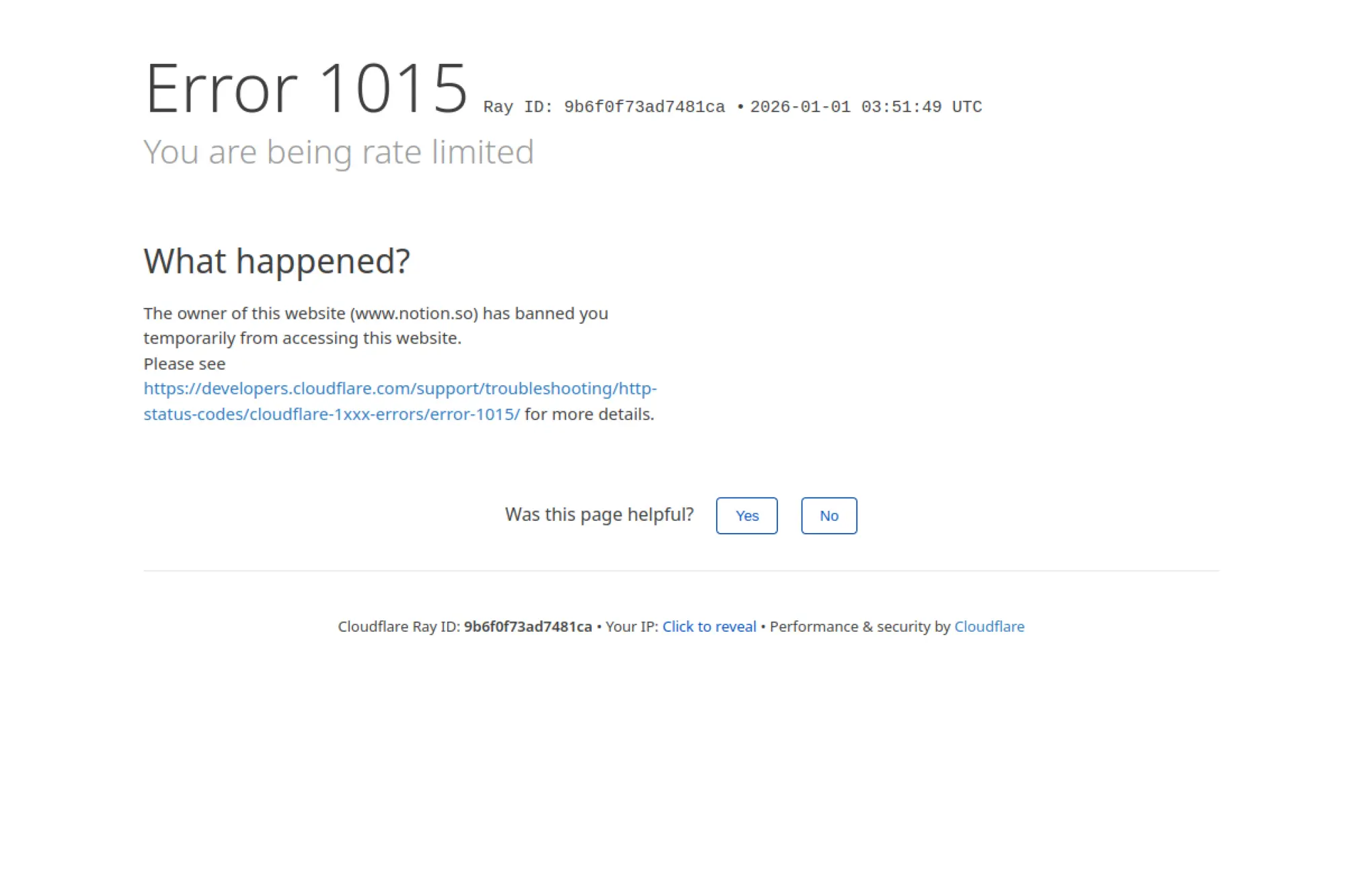This screenshot has width=1345, height=896.
Task: Click the 'What happened?' heading
Action: click(276, 261)
